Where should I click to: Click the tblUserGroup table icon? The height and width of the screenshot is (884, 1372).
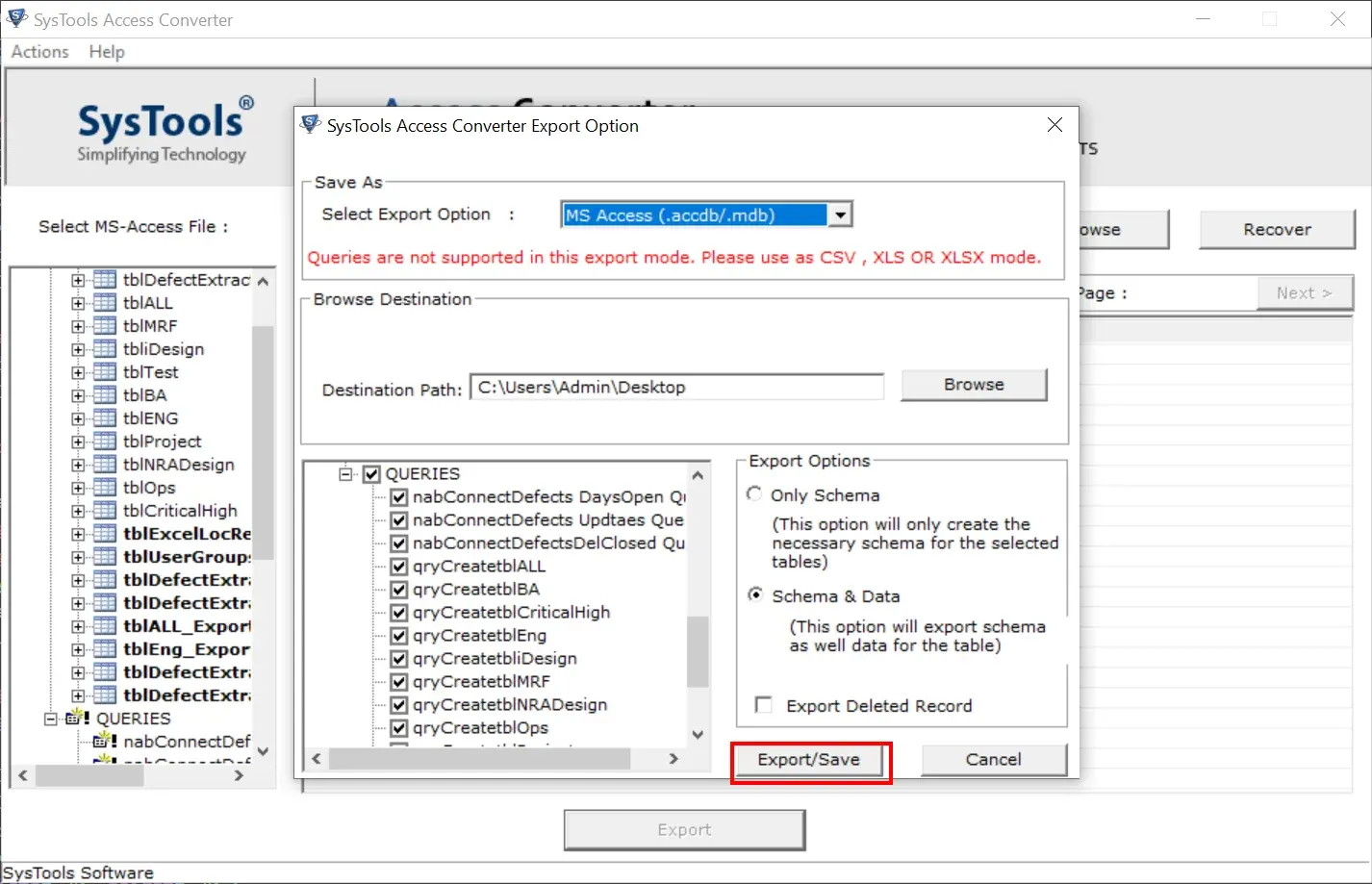[x=105, y=557]
